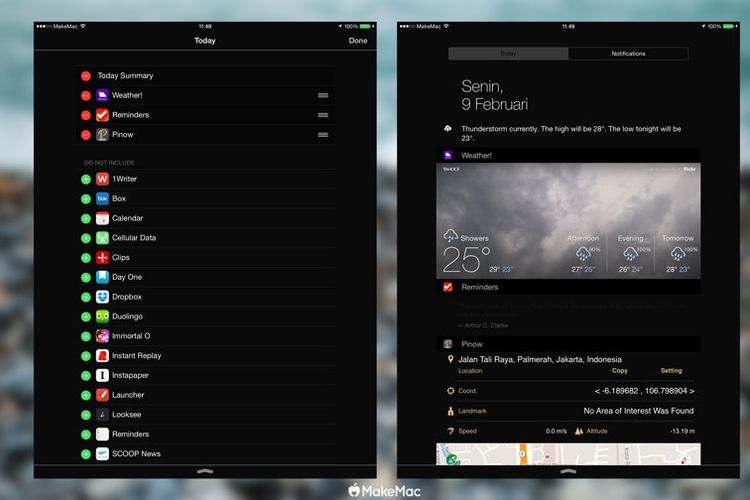Tap Wi-Fi indicator on right status bar

(446, 26)
